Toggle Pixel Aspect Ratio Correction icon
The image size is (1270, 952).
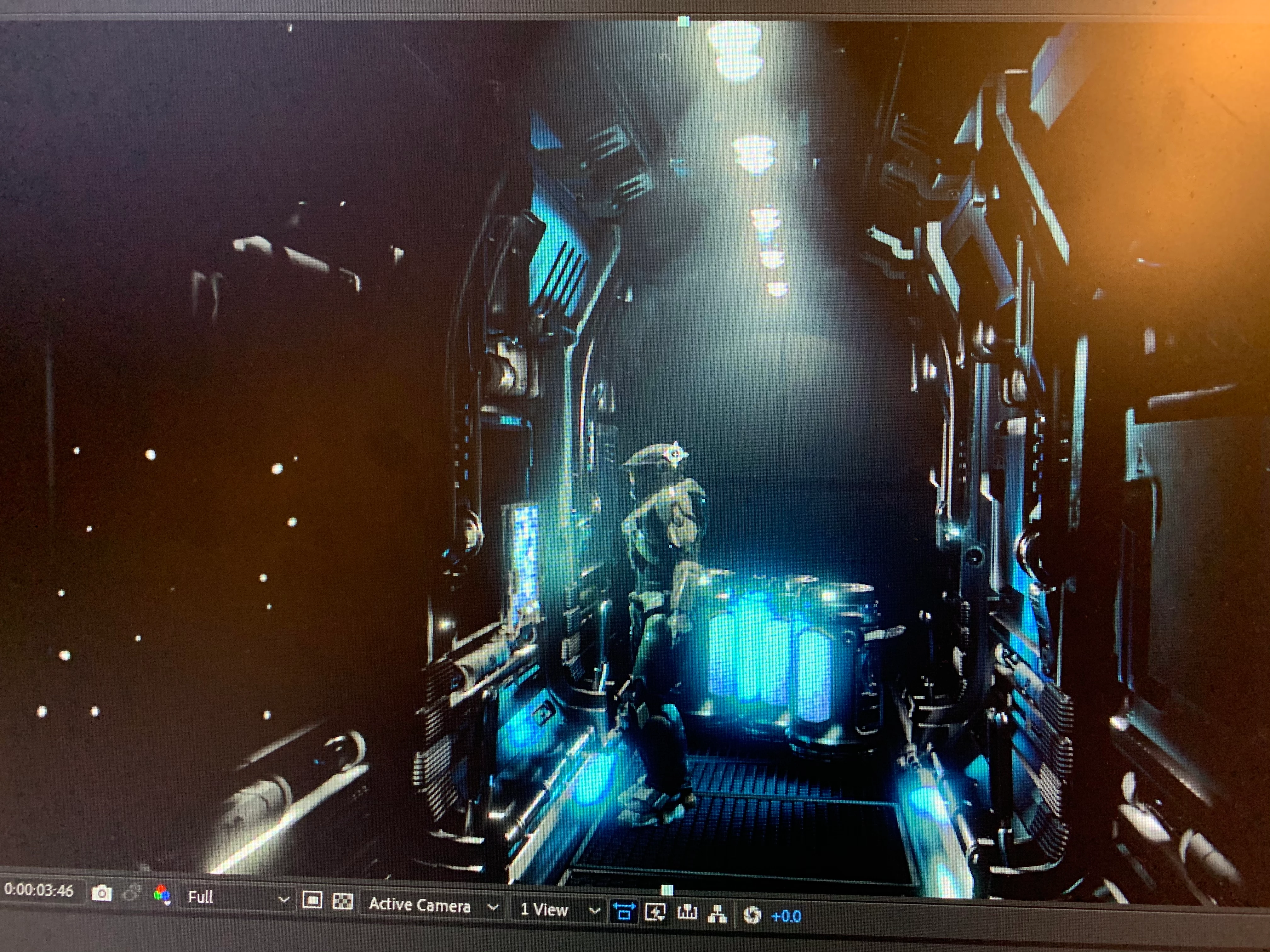click(x=624, y=911)
